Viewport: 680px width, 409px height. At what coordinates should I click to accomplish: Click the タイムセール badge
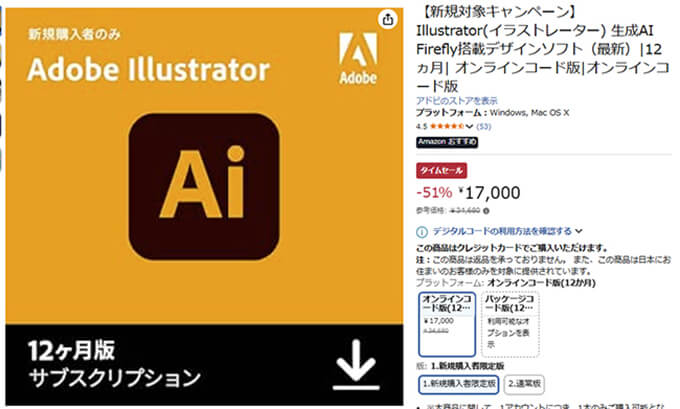[x=441, y=170]
